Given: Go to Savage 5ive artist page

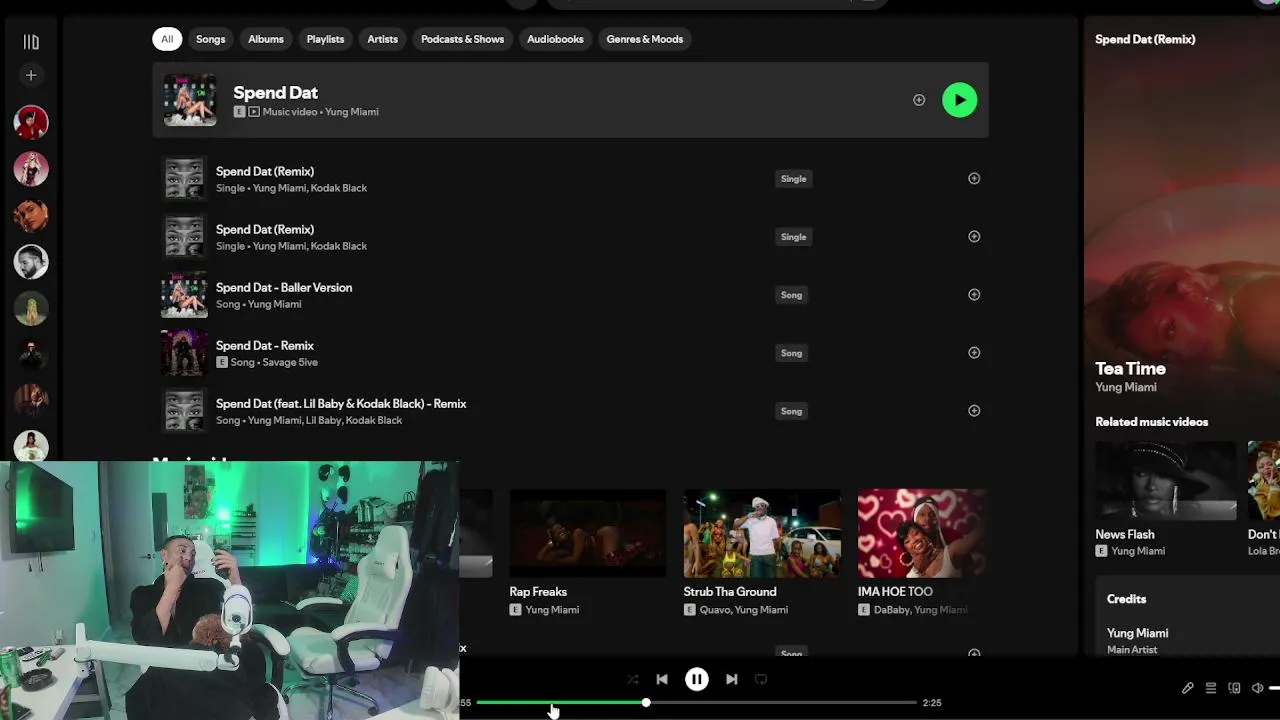Looking at the screenshot, I should 288,362.
